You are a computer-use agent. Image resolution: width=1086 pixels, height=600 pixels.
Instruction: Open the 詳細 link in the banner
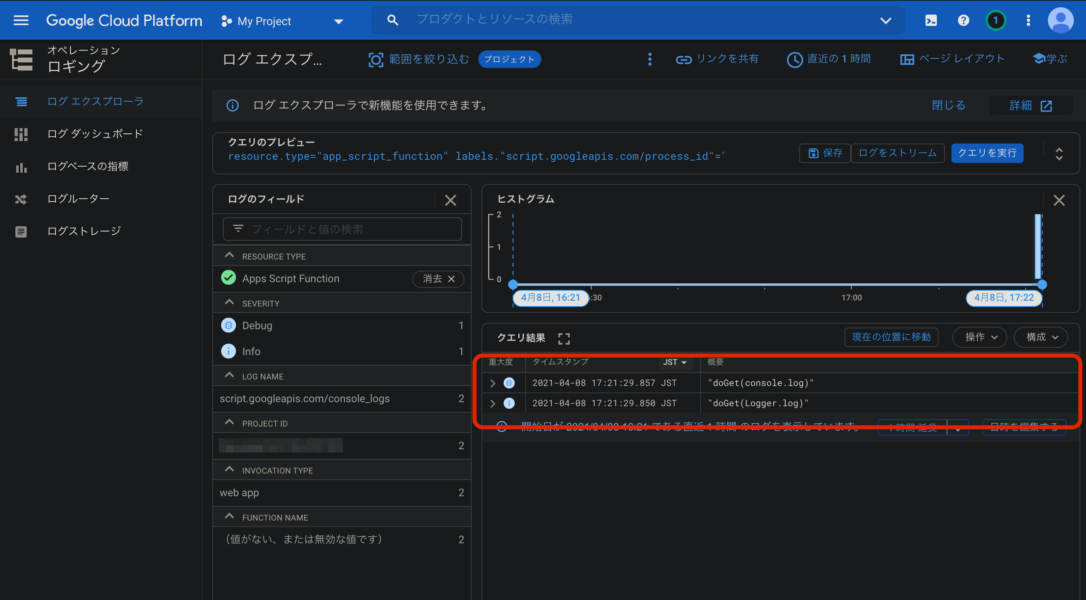pyautogui.click(x=1031, y=105)
